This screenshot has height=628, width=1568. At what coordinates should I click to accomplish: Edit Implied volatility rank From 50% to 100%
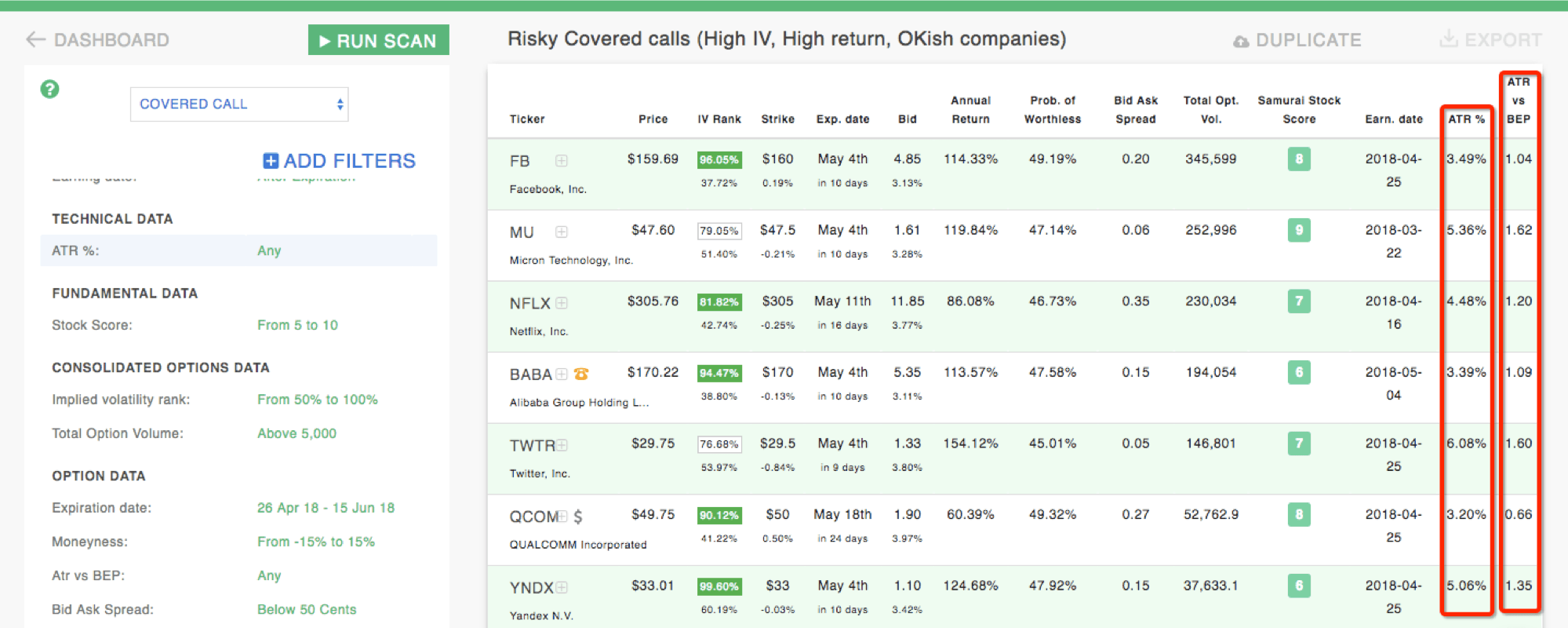pos(318,400)
